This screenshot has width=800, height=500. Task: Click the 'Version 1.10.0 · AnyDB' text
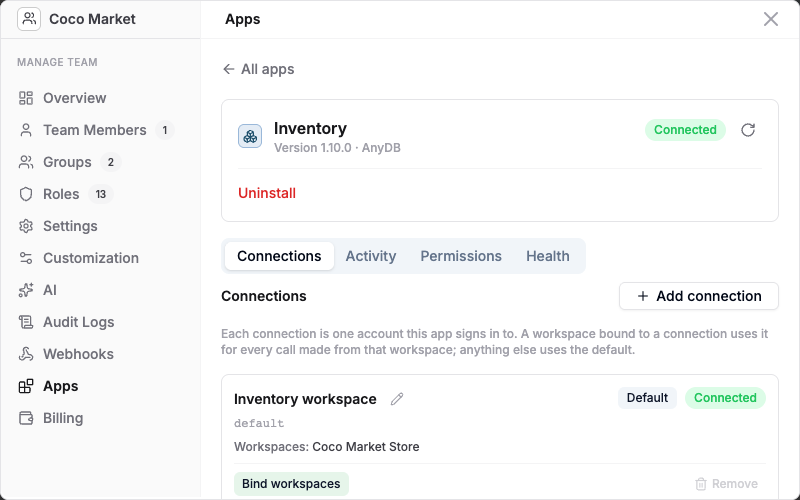click(x=337, y=148)
